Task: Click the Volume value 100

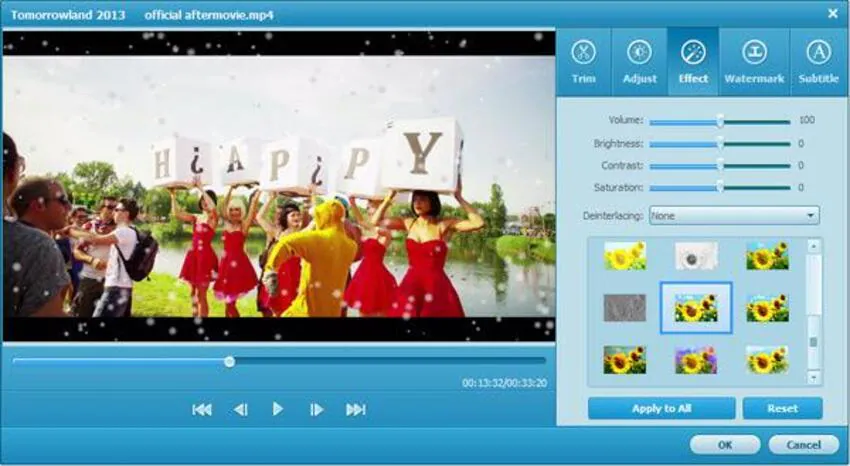Action: coord(807,120)
